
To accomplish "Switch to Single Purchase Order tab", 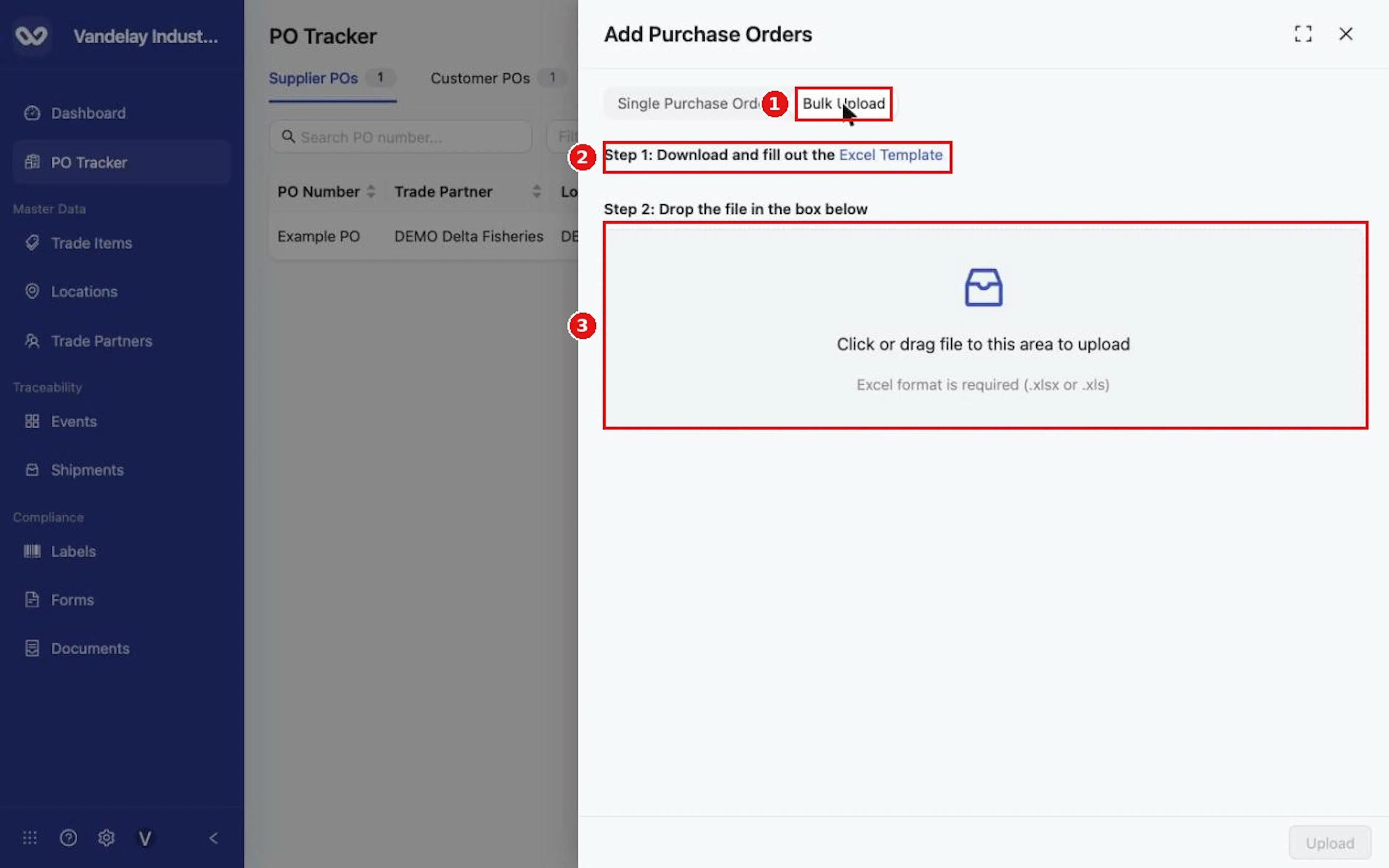I will (690, 104).
